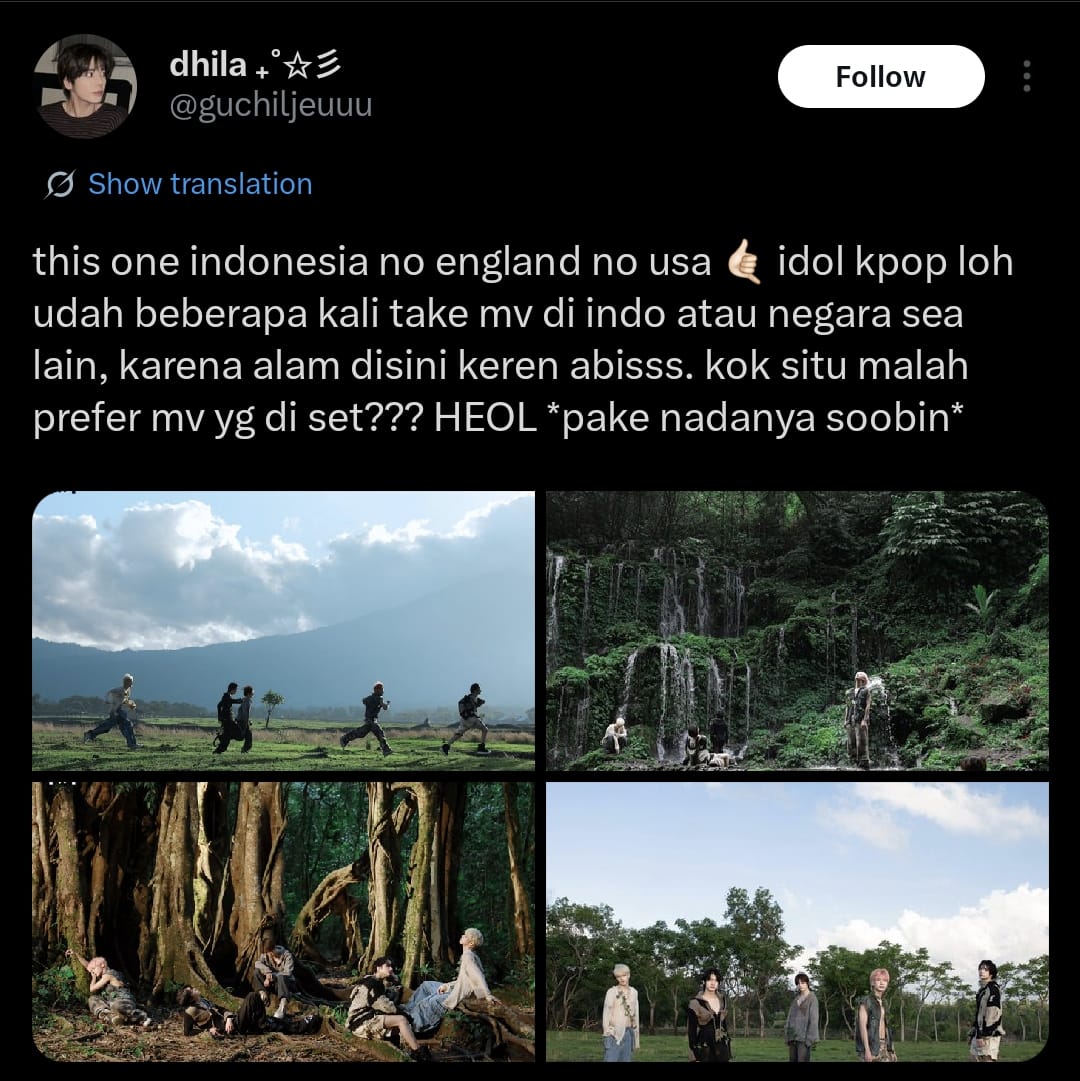1080x1081 pixels.
Task: Follow the @guchiljeuuu account
Action: click(881, 77)
